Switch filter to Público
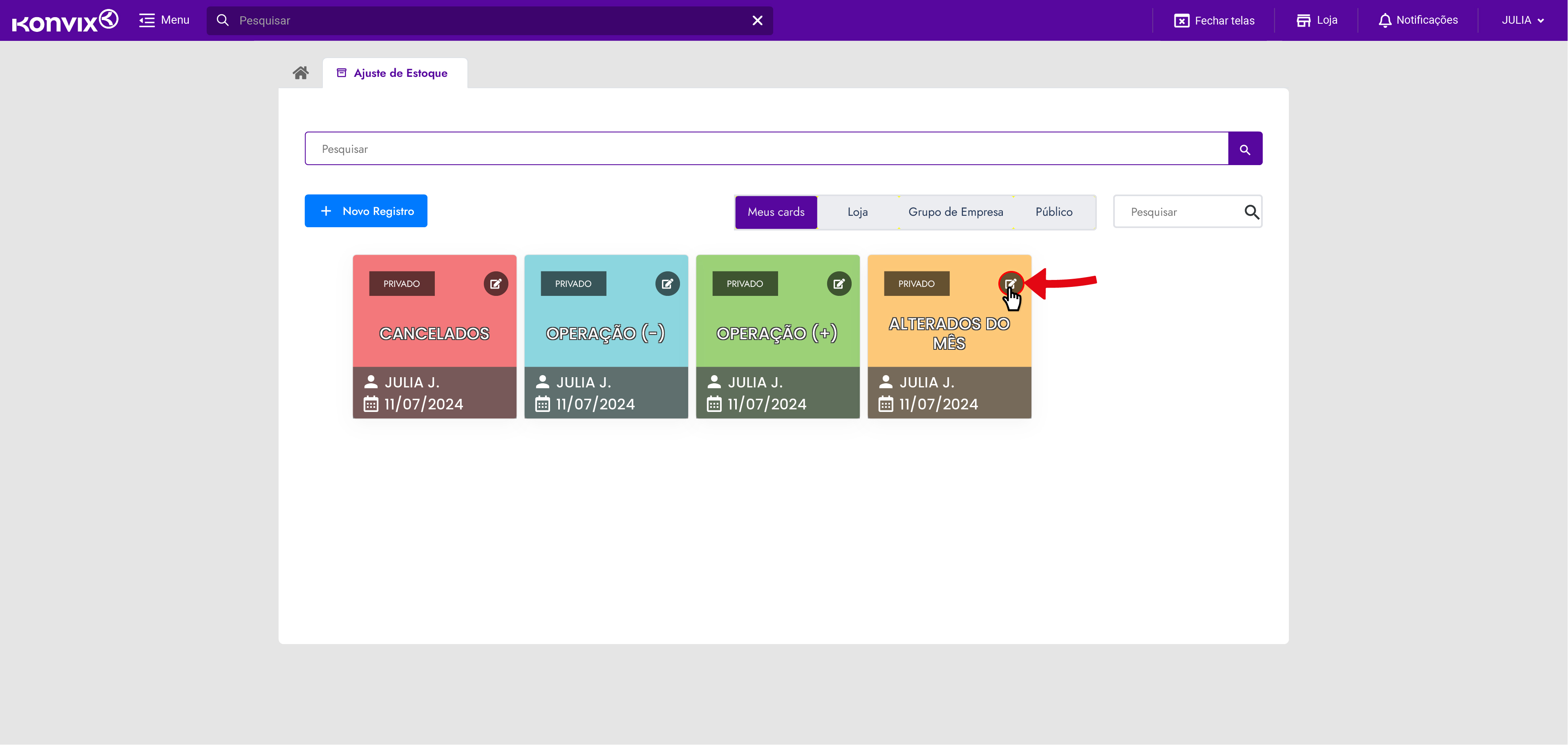This screenshot has height=745, width=1568. tap(1054, 212)
